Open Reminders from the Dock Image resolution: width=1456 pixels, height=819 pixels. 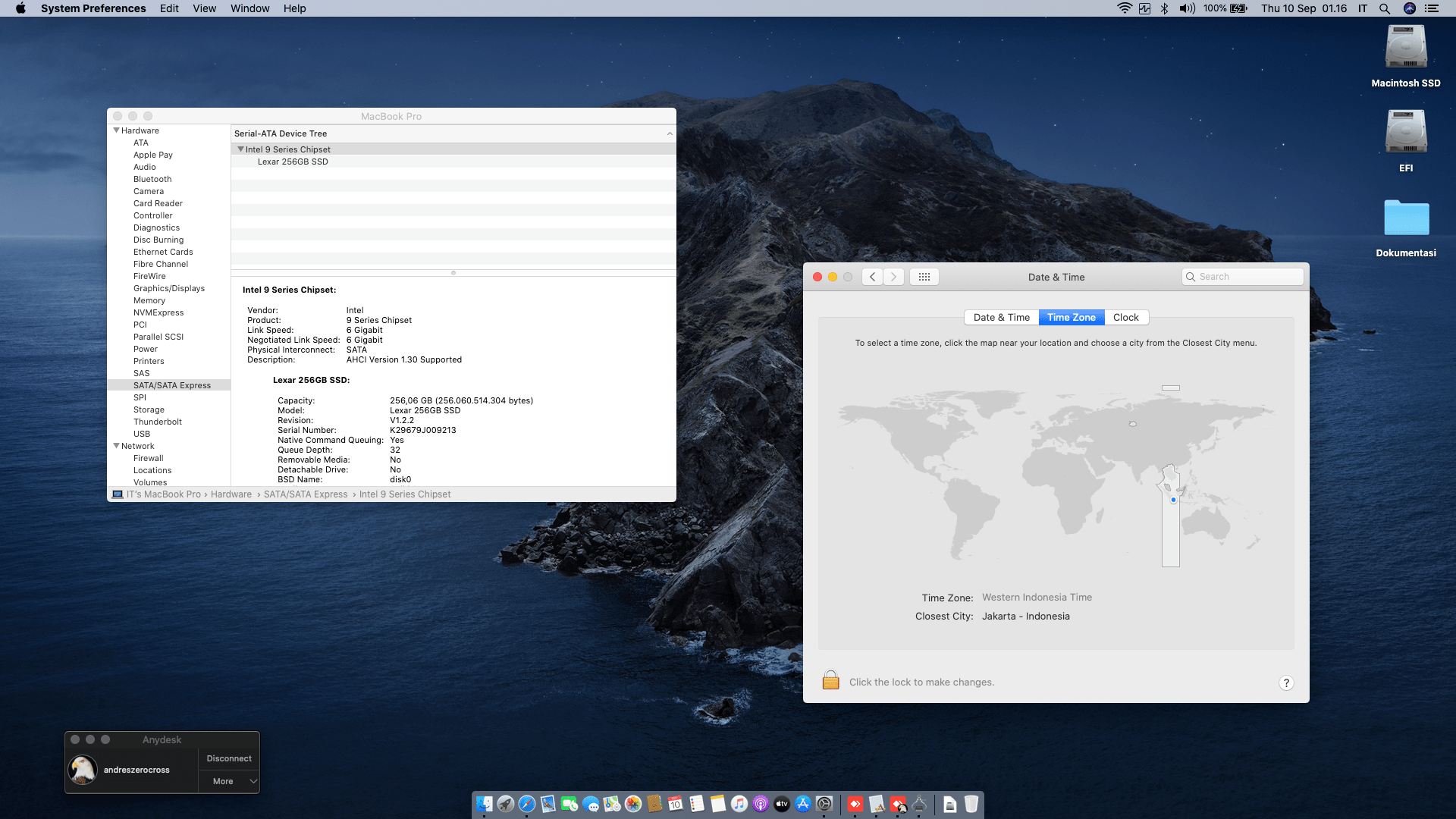(x=697, y=804)
